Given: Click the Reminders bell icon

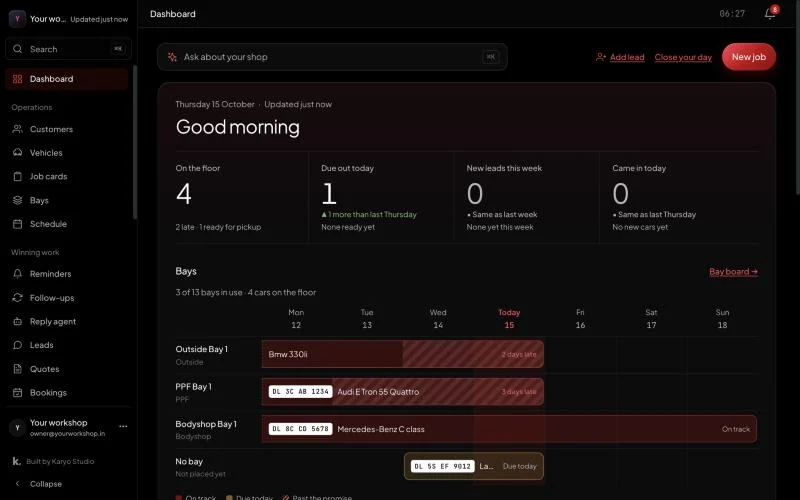Looking at the screenshot, I should tap(17, 274).
